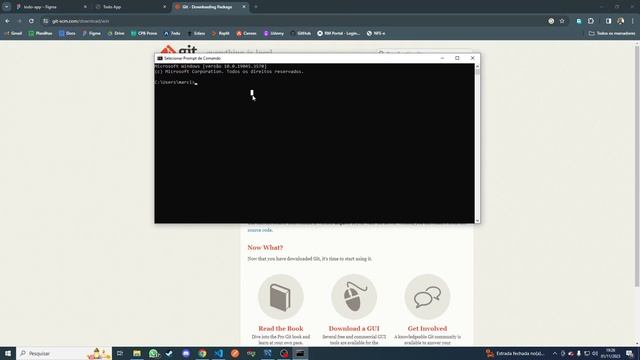Click the Command Prompt scroll up arrow

coord(478,66)
